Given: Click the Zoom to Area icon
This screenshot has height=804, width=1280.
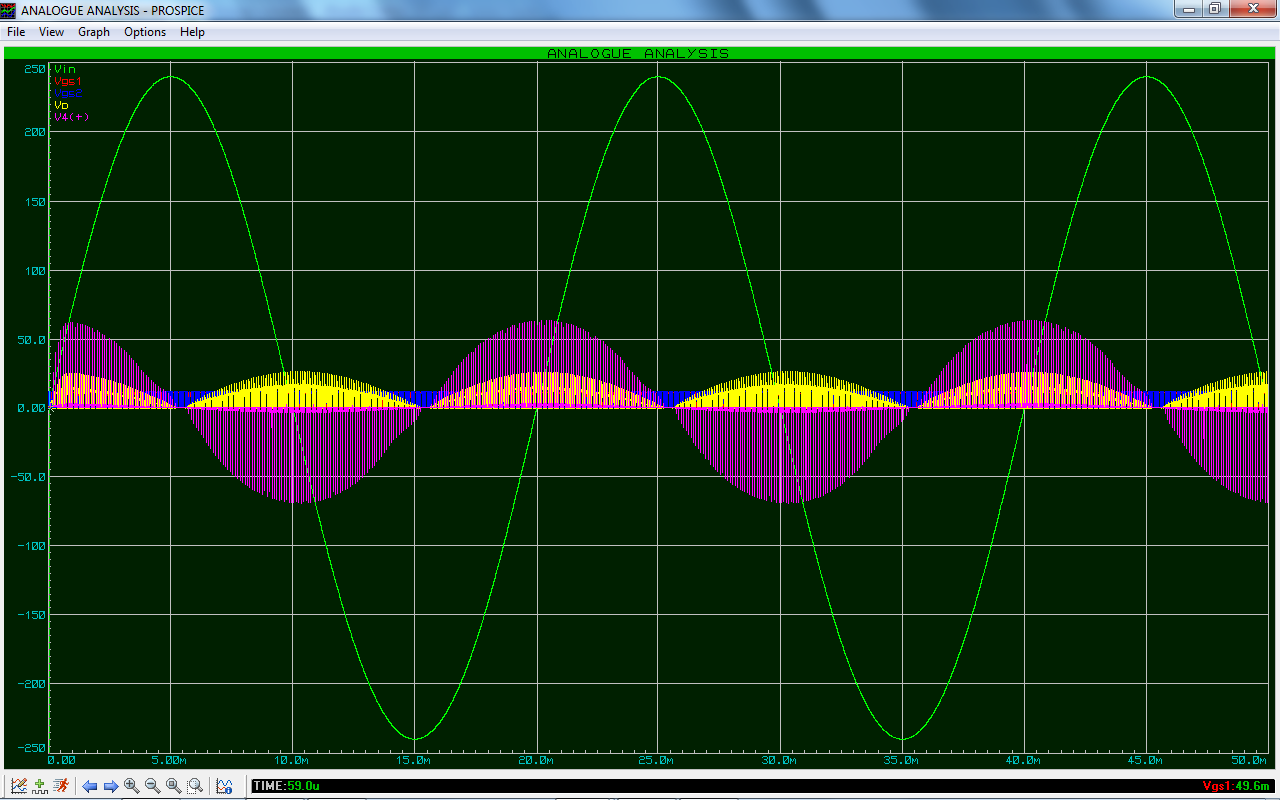Looking at the screenshot, I should [x=195, y=786].
